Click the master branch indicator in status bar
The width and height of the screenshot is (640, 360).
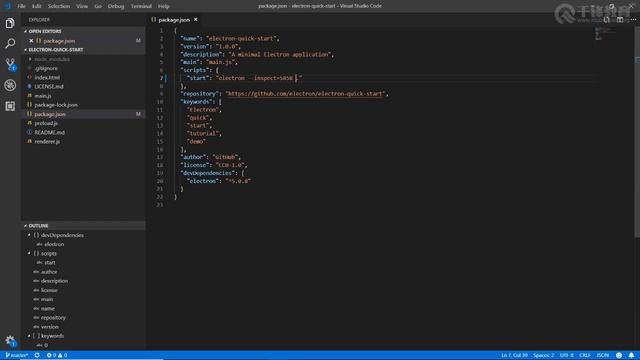(17, 356)
